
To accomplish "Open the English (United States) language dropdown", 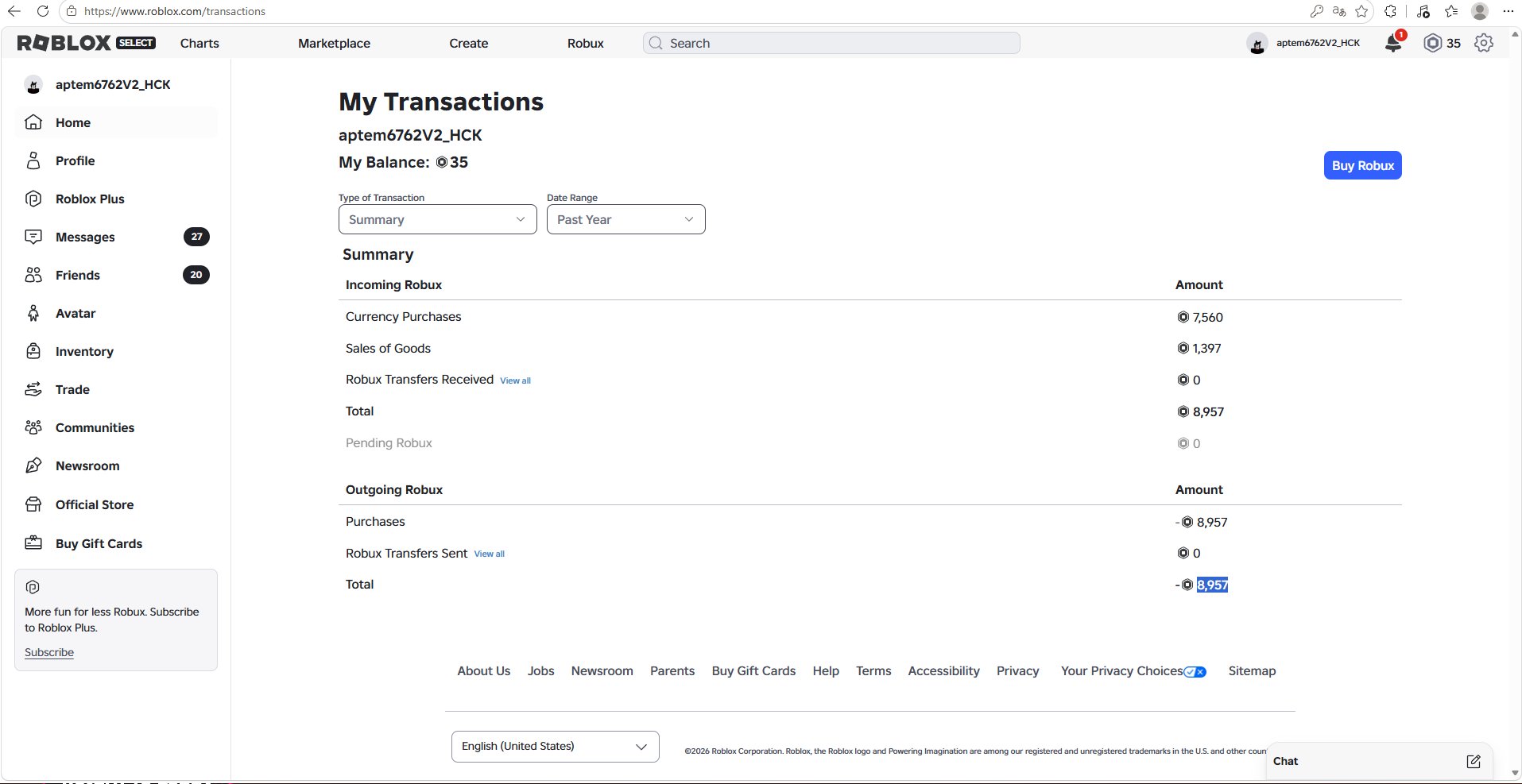I will point(556,747).
